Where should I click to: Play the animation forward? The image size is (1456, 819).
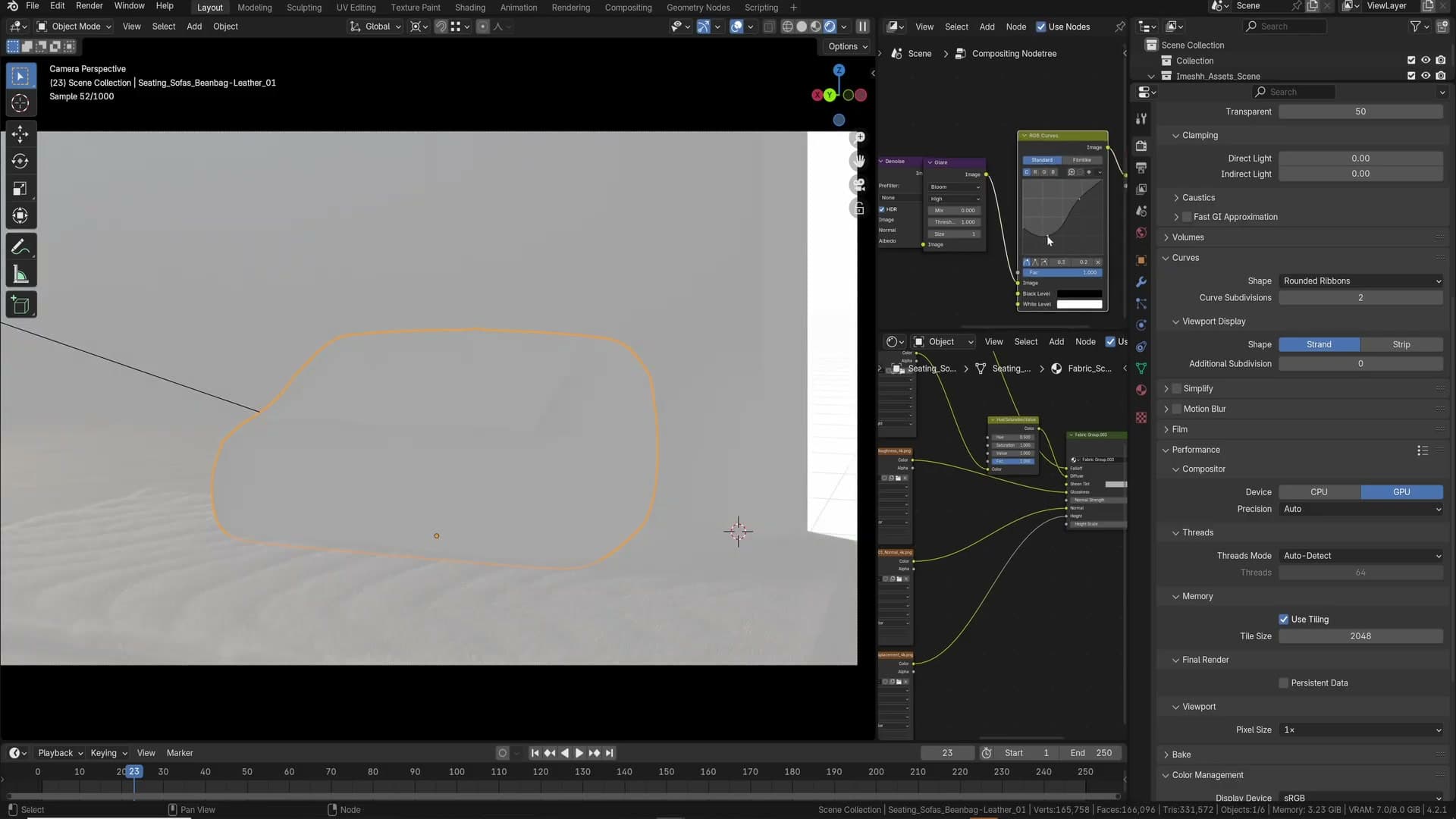pyautogui.click(x=579, y=753)
